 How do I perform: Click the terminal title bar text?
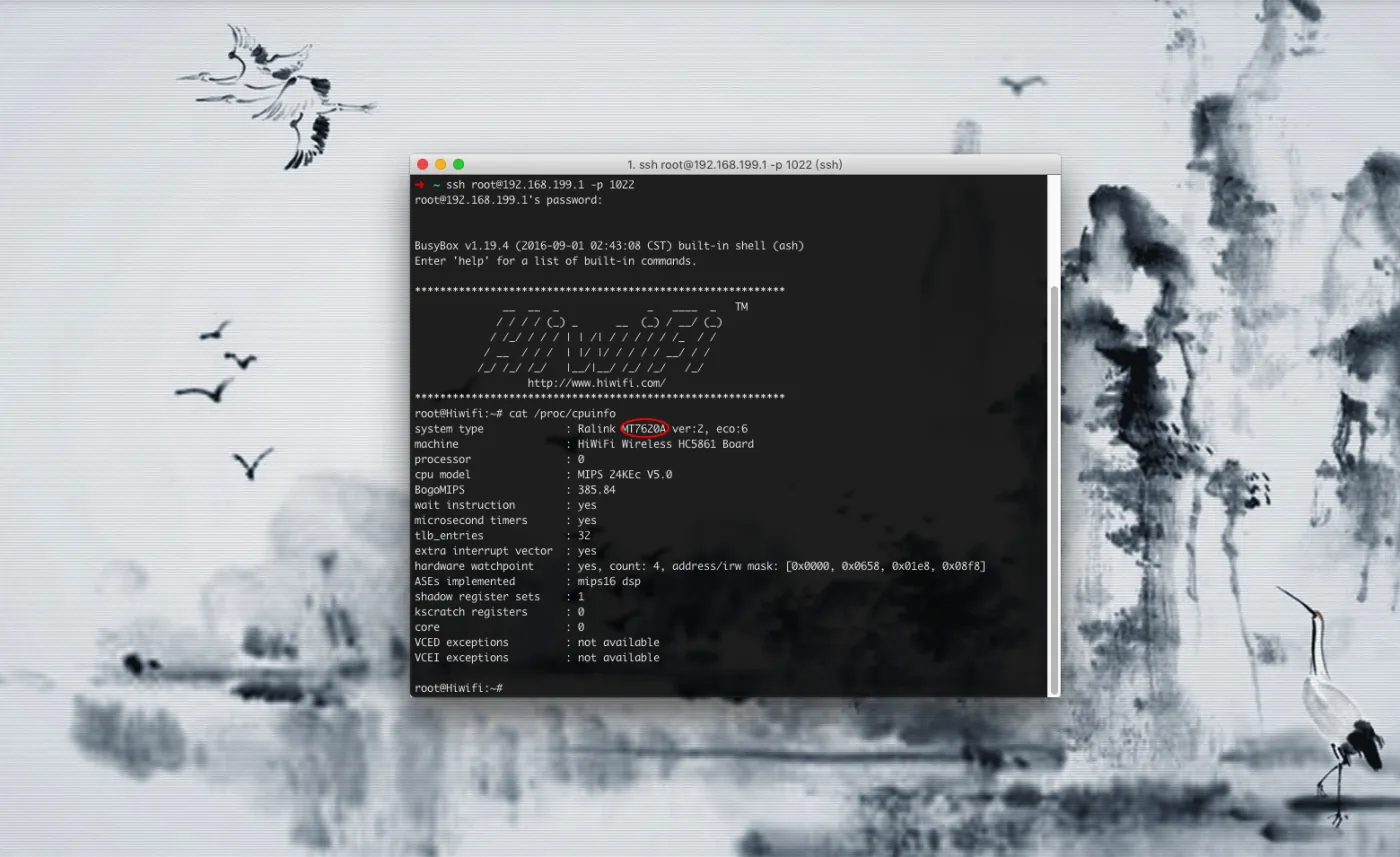(735, 164)
